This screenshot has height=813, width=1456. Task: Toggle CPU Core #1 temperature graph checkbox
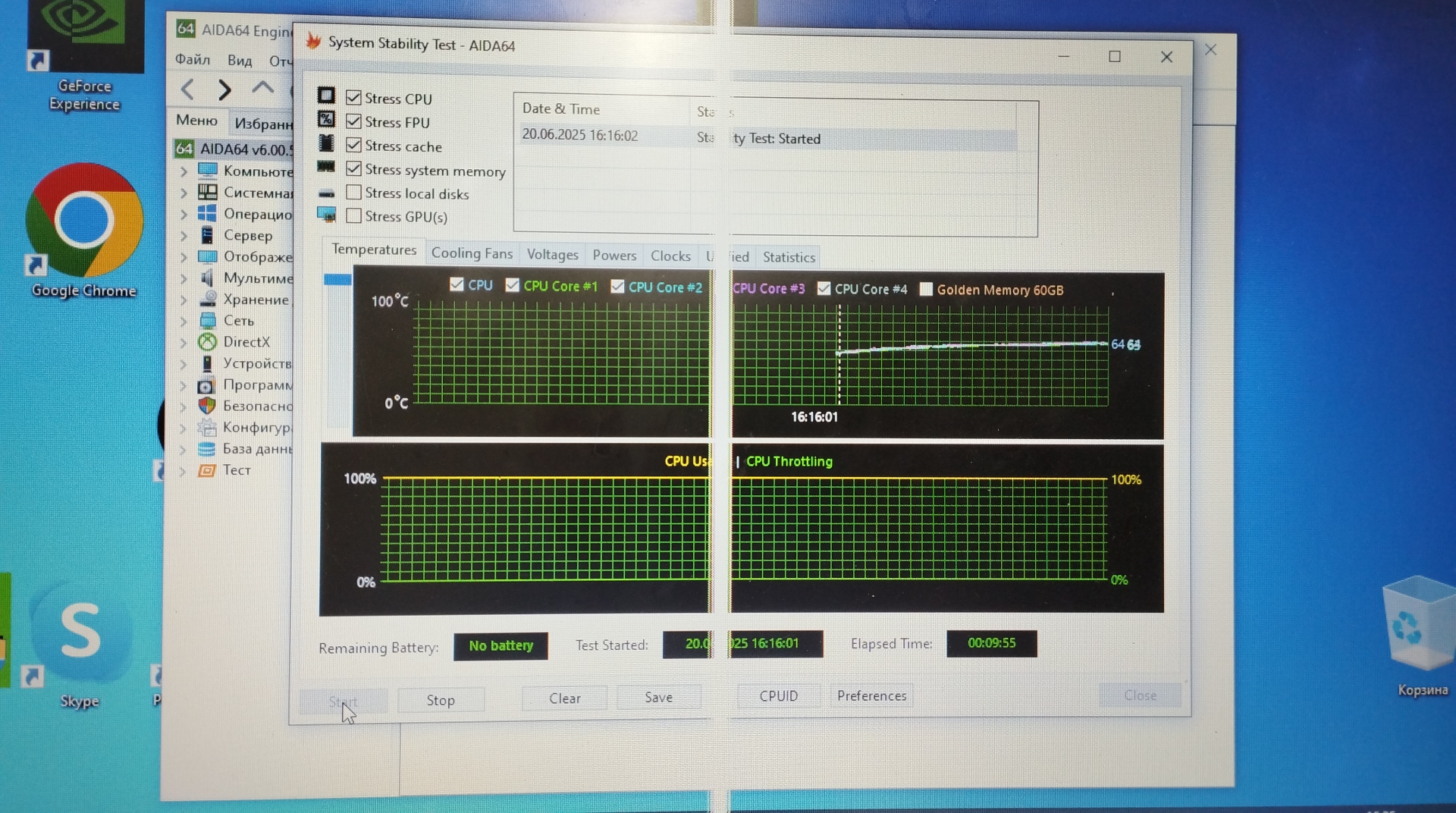pos(513,285)
